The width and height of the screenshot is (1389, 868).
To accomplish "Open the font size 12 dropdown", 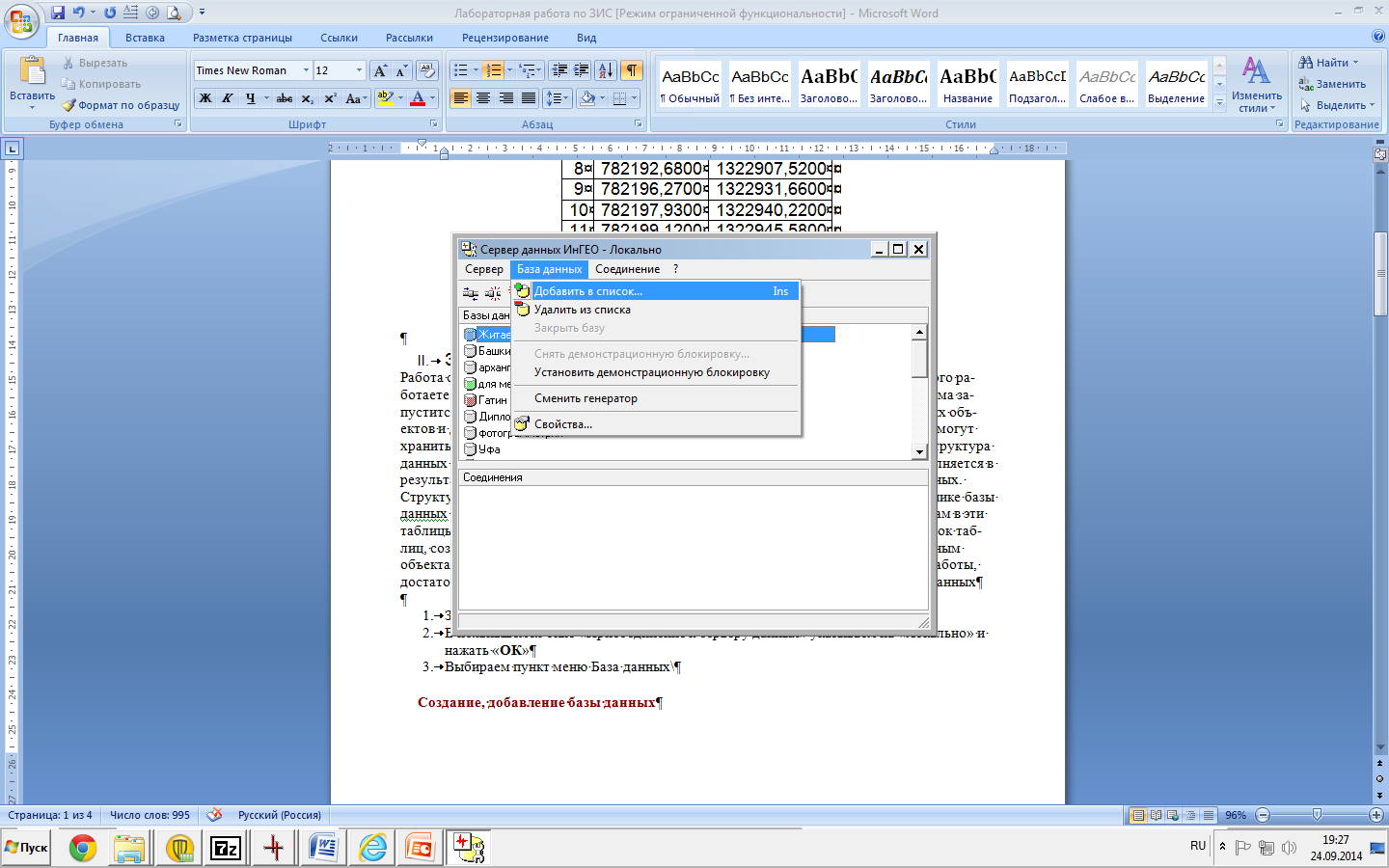I will pos(360,70).
